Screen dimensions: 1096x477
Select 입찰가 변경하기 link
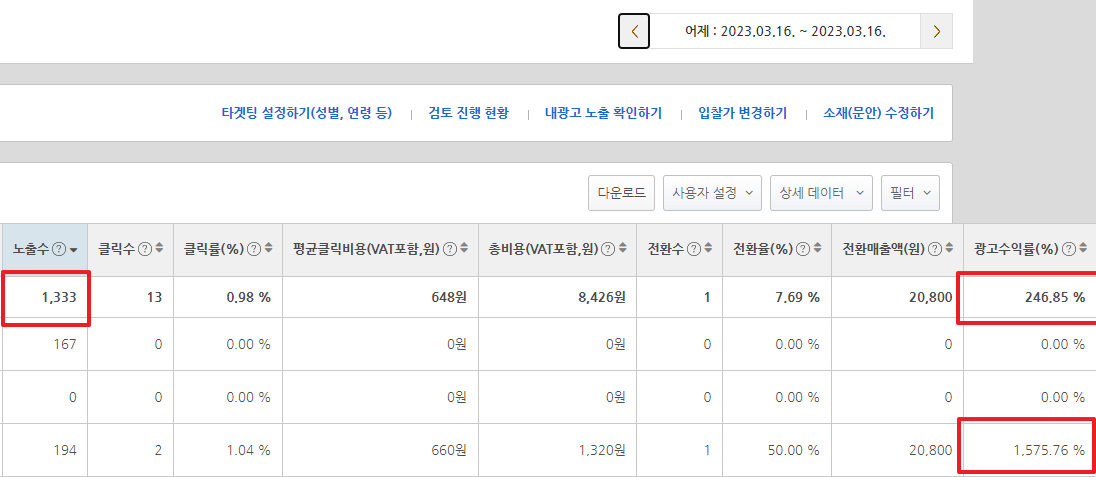pos(743,113)
